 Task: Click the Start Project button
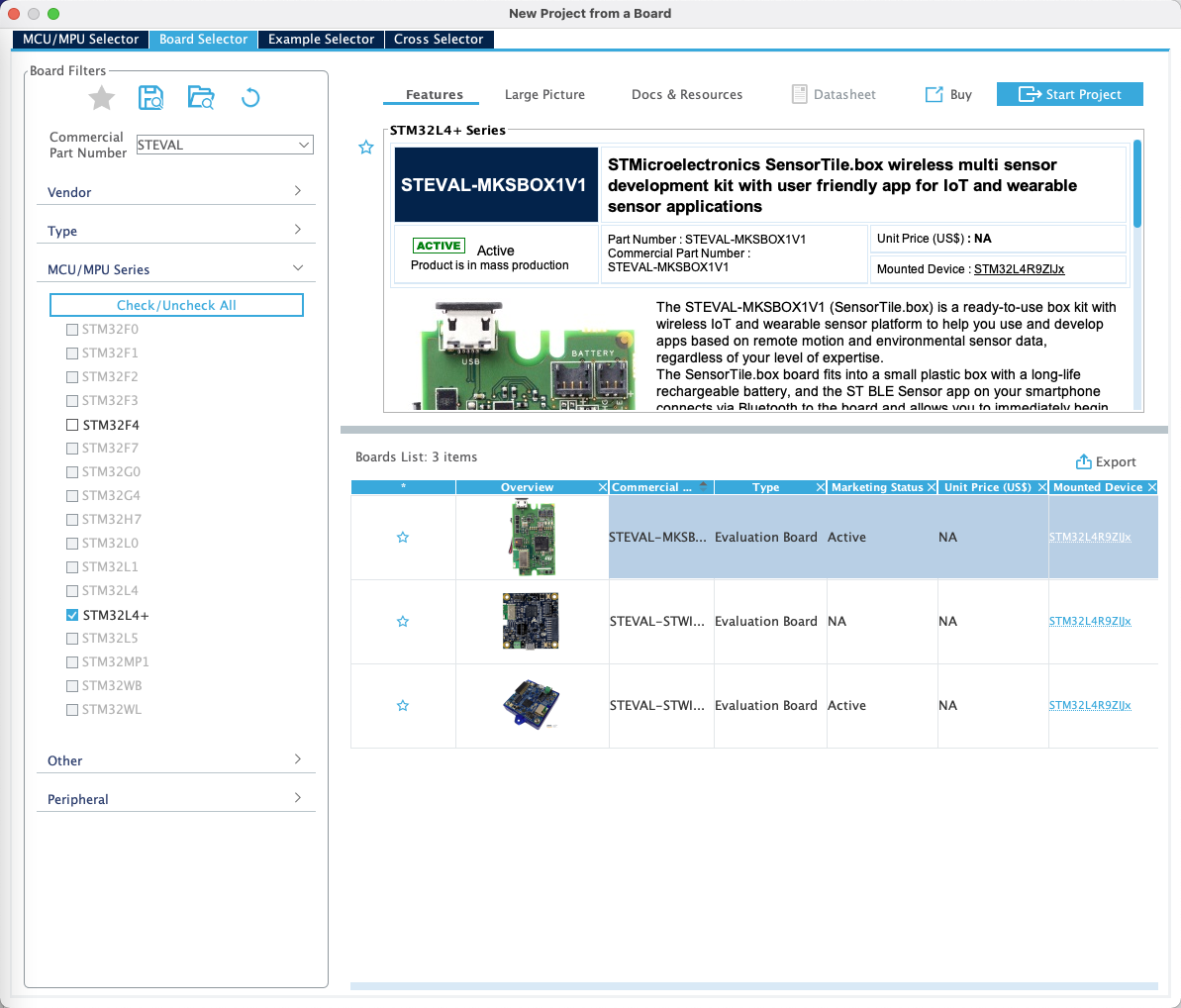(1069, 94)
